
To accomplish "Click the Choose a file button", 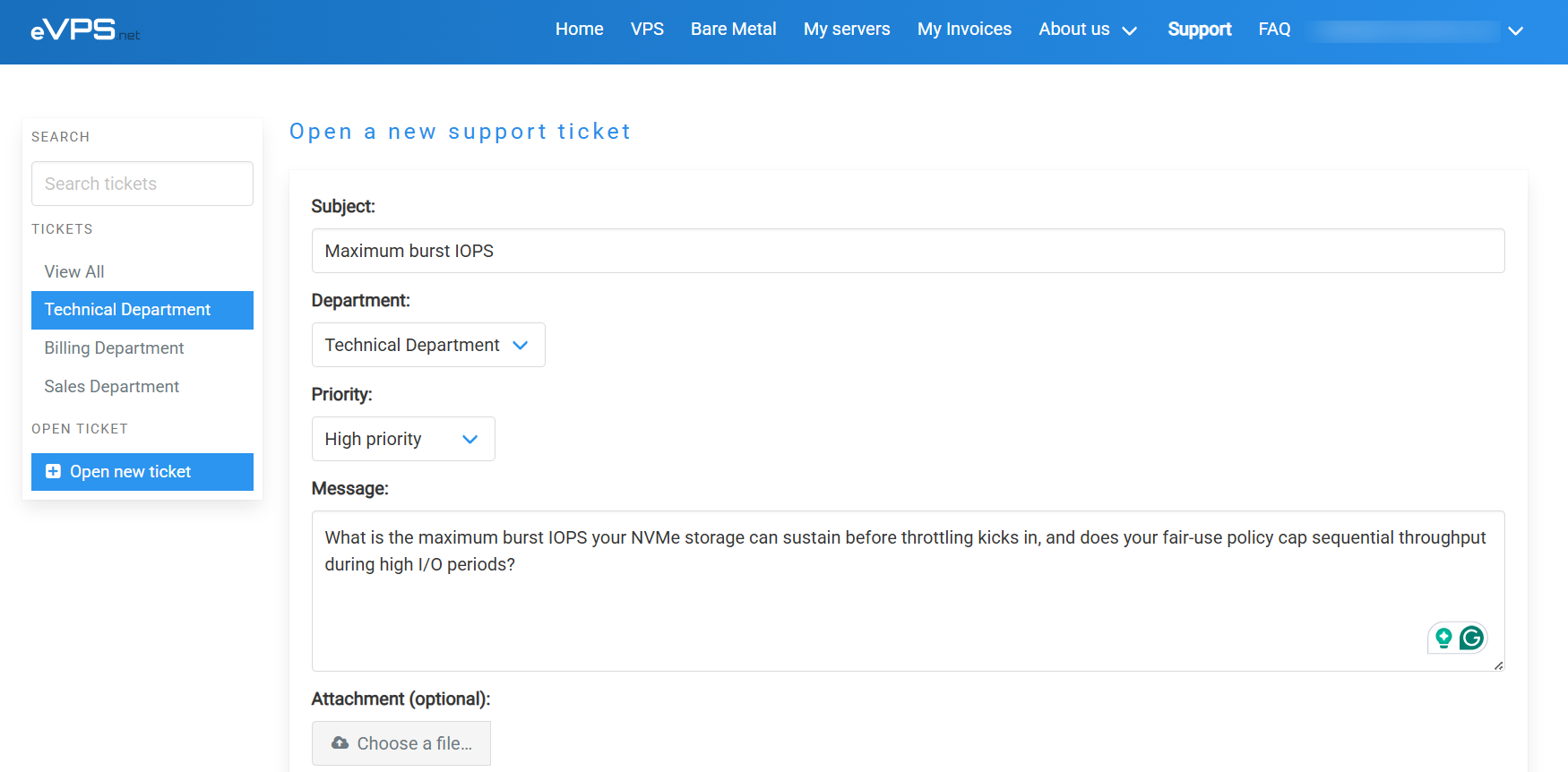I will (x=401, y=743).
